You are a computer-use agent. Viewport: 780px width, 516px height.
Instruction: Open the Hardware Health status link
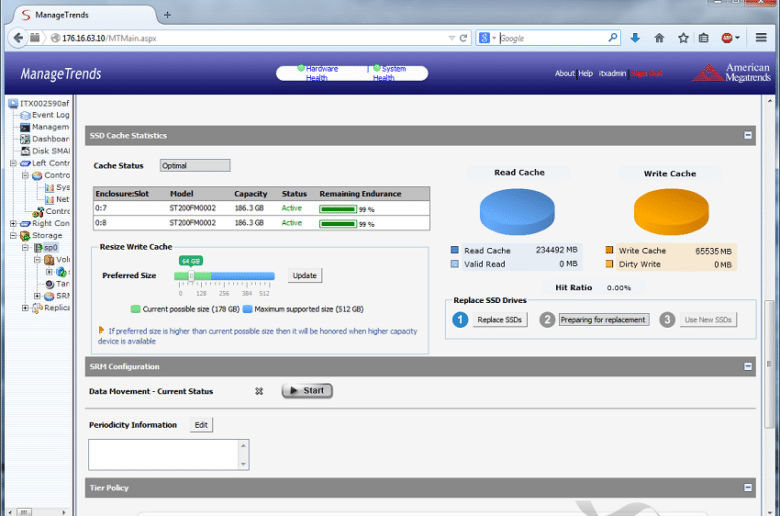pos(321,73)
